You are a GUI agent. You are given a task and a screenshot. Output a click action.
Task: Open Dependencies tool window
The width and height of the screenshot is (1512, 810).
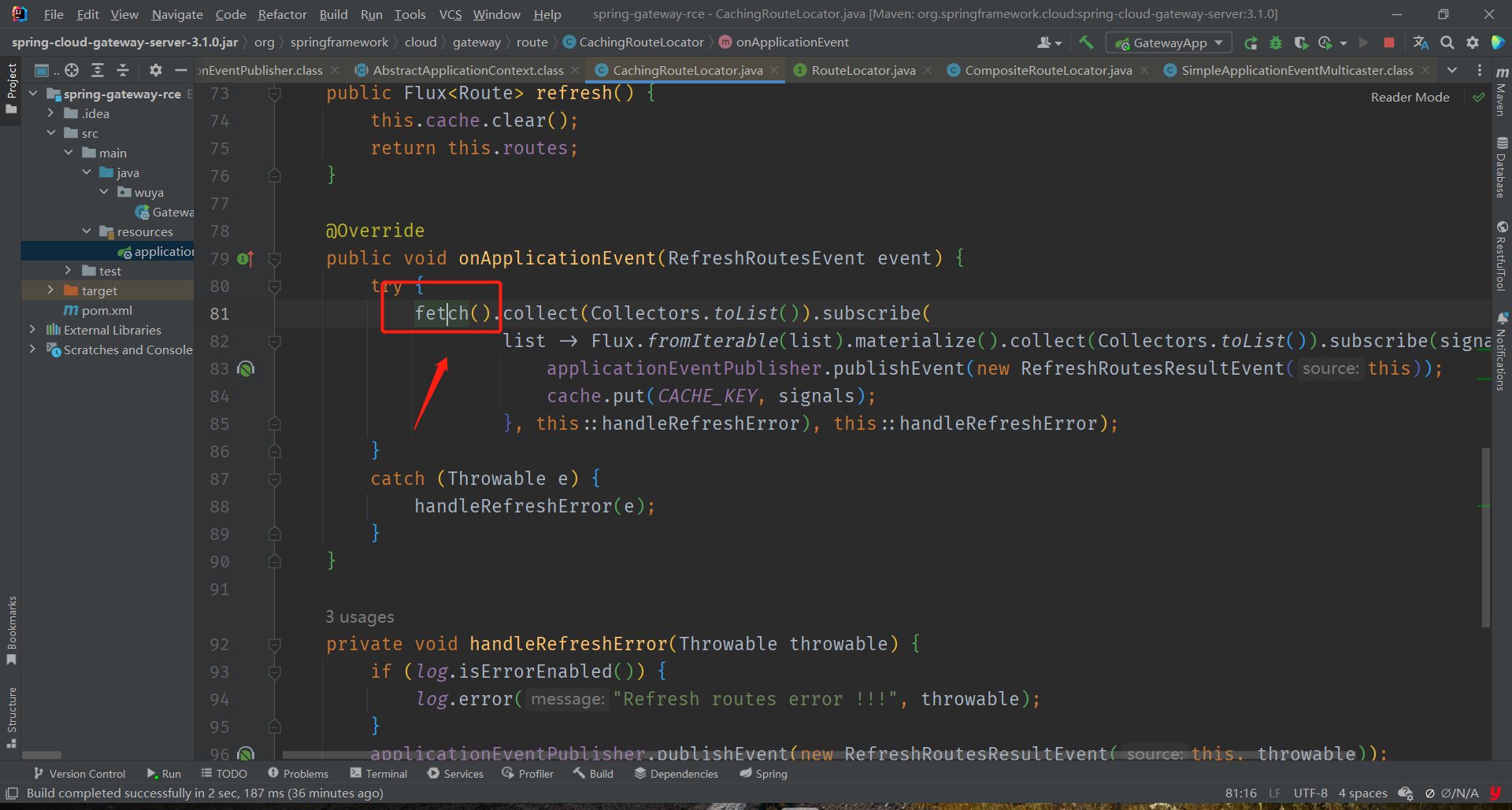coord(676,774)
